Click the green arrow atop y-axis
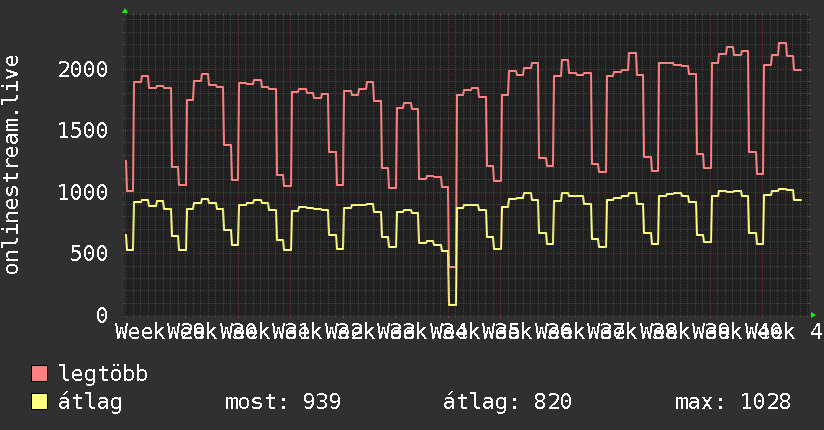Viewport: 824px width, 430px height. coord(125,11)
